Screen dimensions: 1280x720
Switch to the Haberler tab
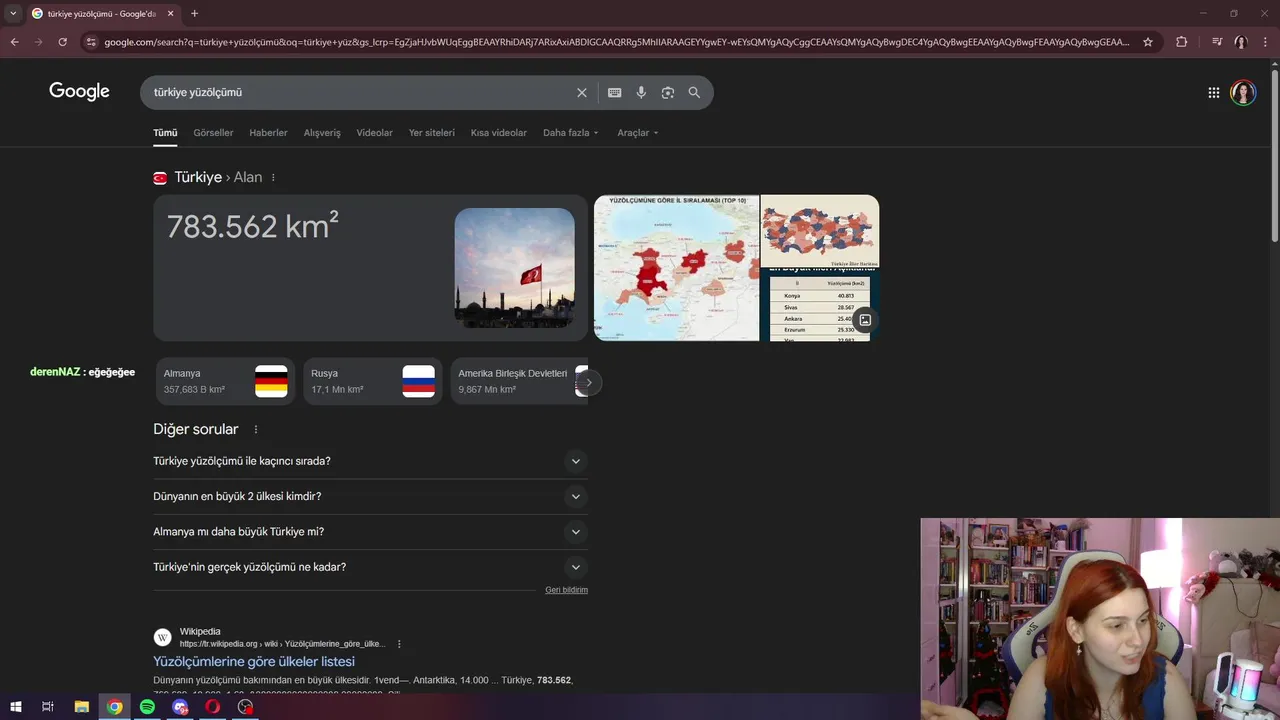tap(268, 132)
